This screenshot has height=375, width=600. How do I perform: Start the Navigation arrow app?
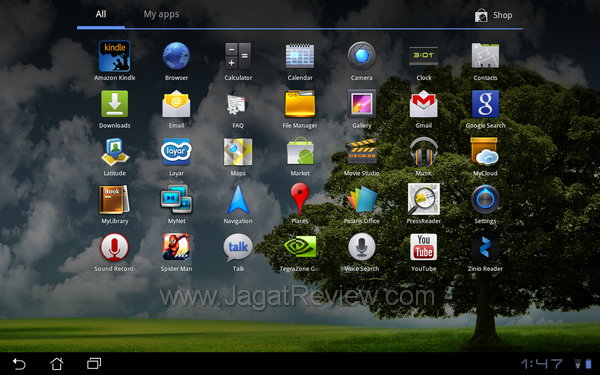(x=238, y=200)
